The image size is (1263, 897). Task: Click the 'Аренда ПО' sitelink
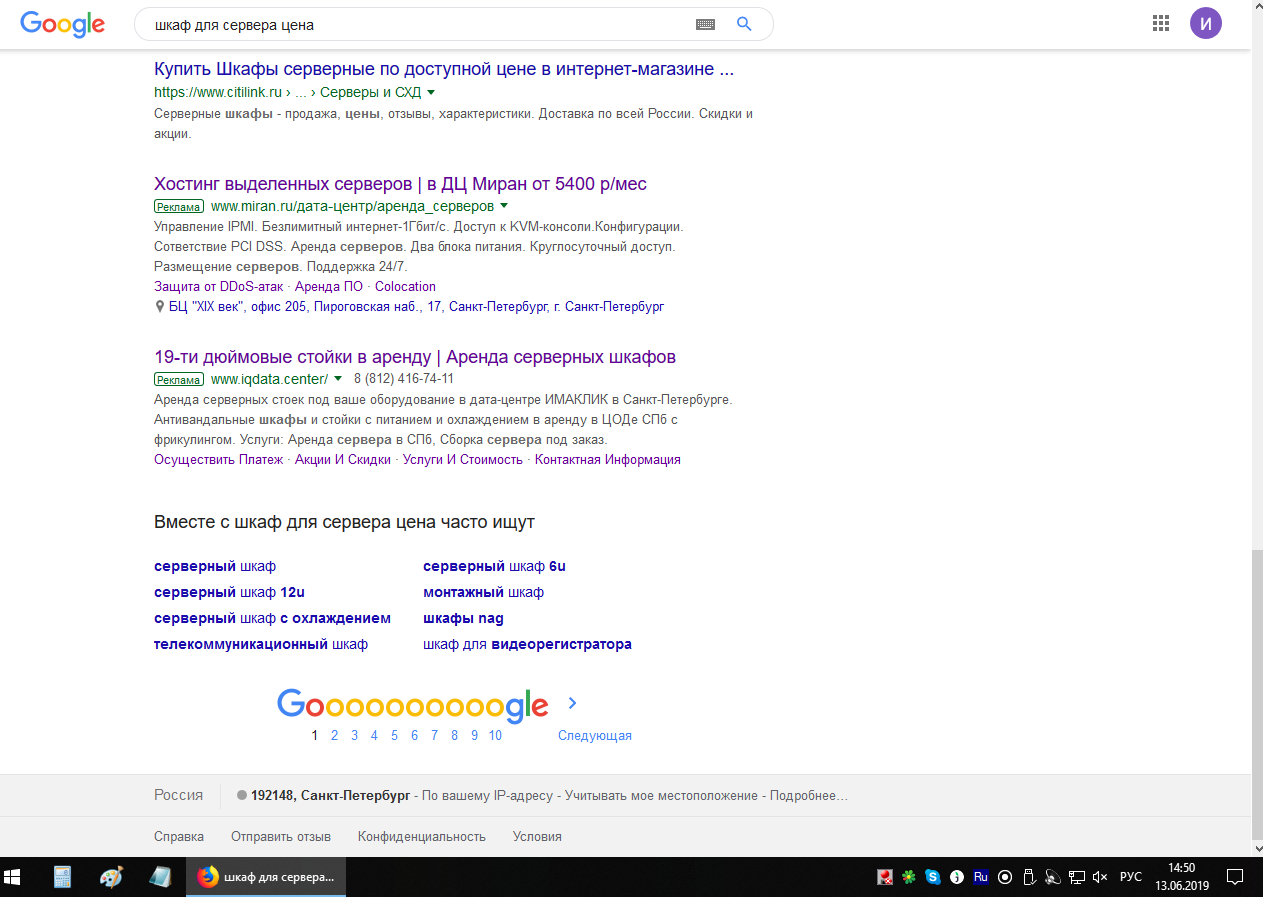329,287
